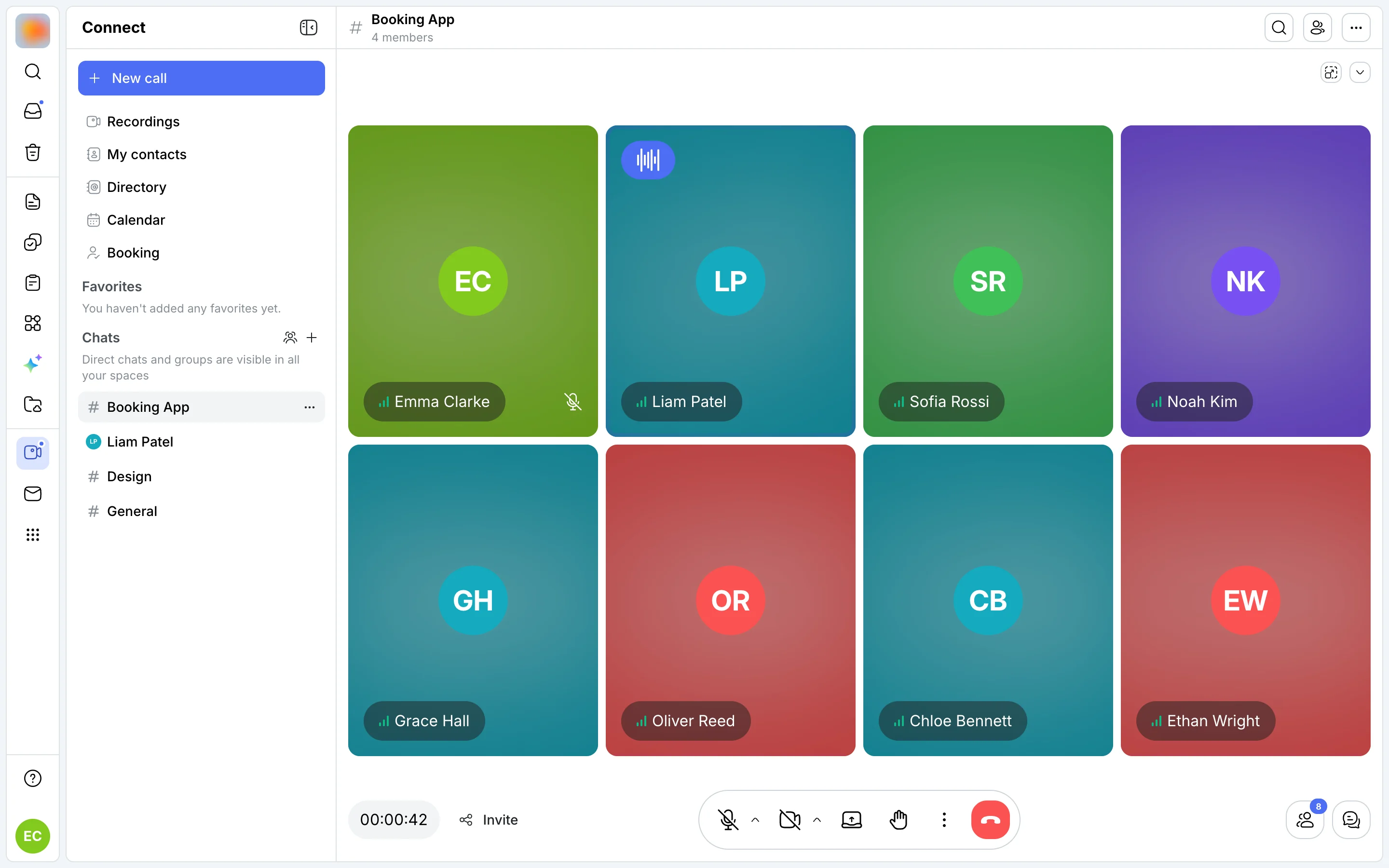1389x868 pixels.
Task: Open the tasks checkbox icon in rail
Action: (x=33, y=242)
